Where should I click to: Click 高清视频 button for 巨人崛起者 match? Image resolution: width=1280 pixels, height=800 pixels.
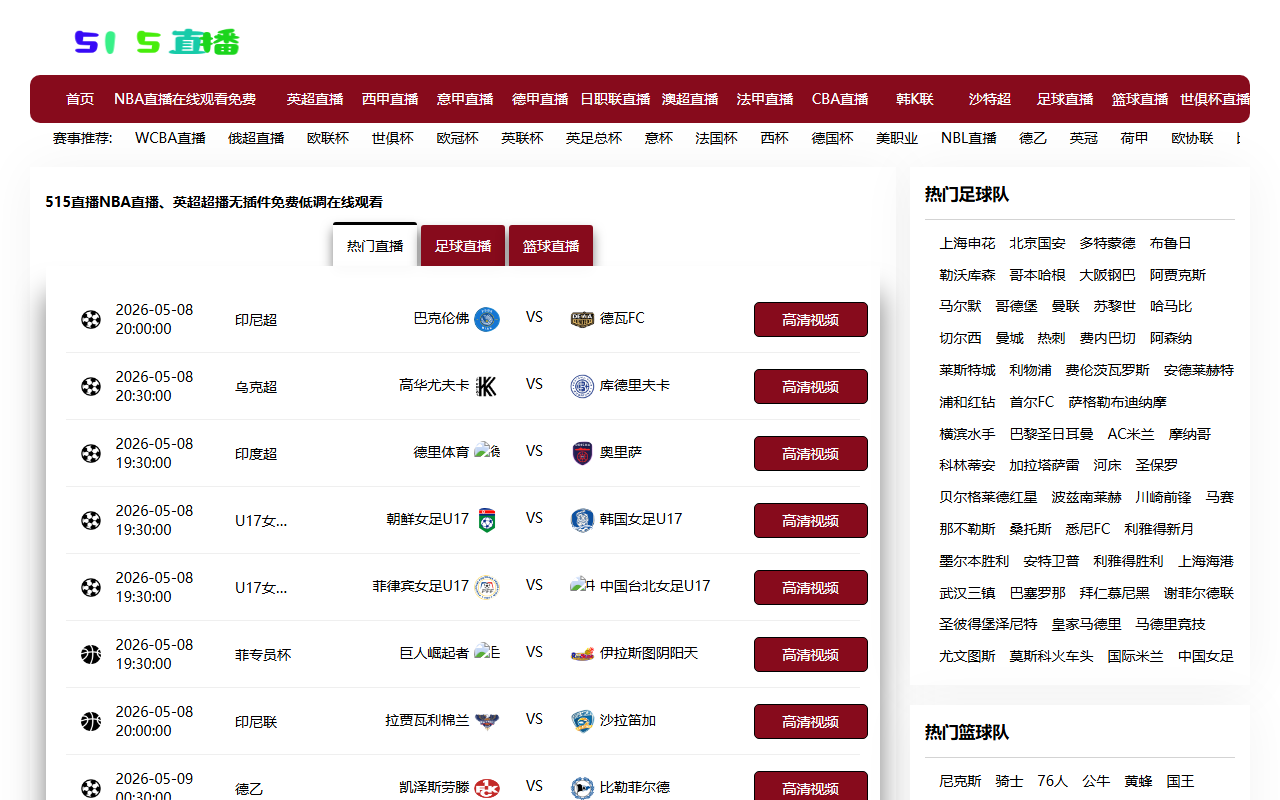pyautogui.click(x=811, y=655)
